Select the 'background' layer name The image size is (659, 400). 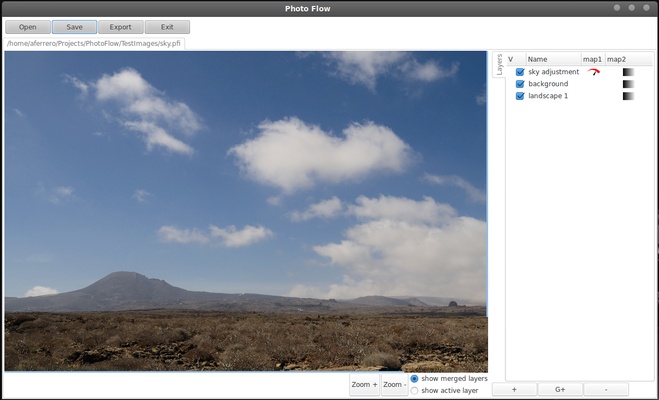pos(548,84)
